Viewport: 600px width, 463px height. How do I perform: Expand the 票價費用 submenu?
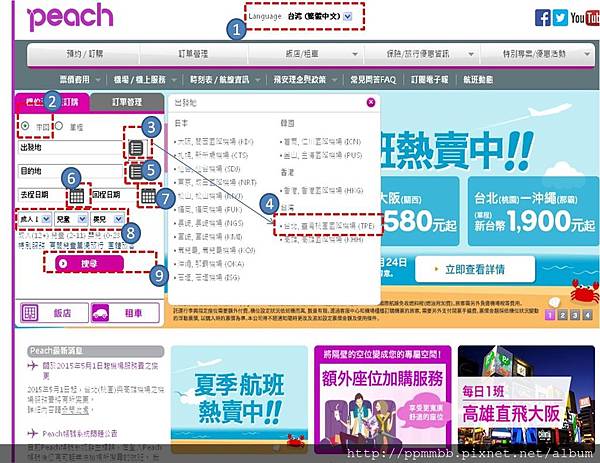click(x=98, y=80)
